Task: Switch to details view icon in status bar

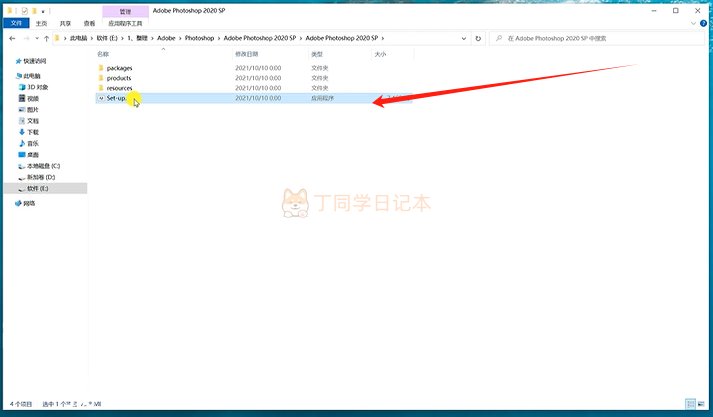Action: pos(690,404)
